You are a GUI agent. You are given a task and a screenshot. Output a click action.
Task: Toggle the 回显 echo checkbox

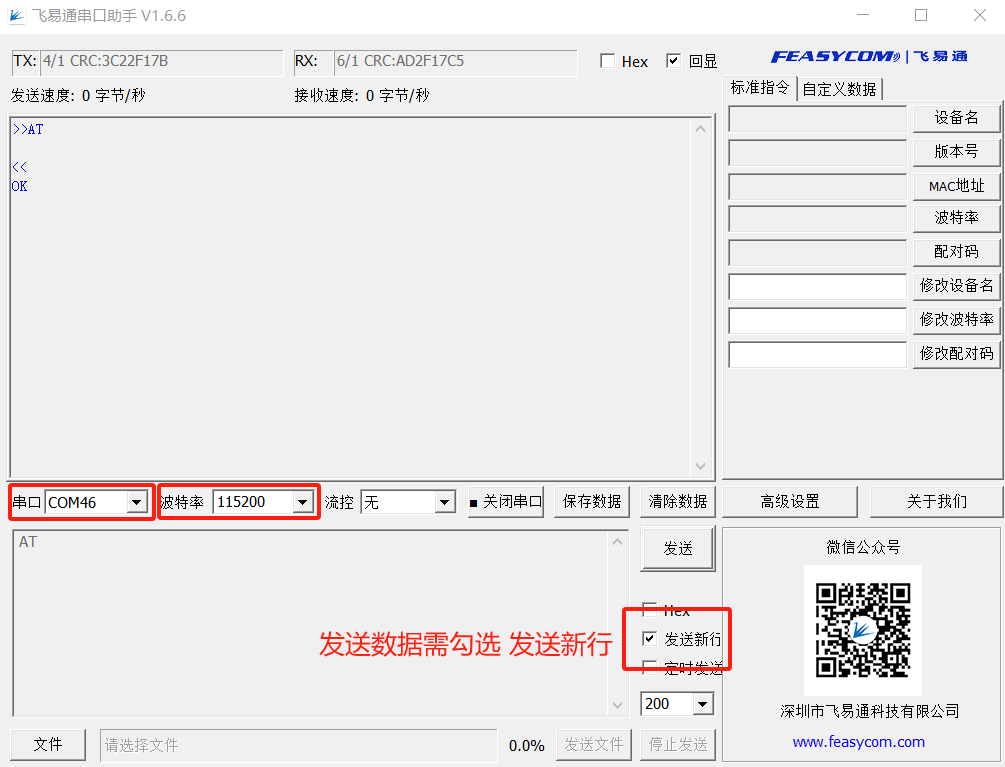click(673, 61)
